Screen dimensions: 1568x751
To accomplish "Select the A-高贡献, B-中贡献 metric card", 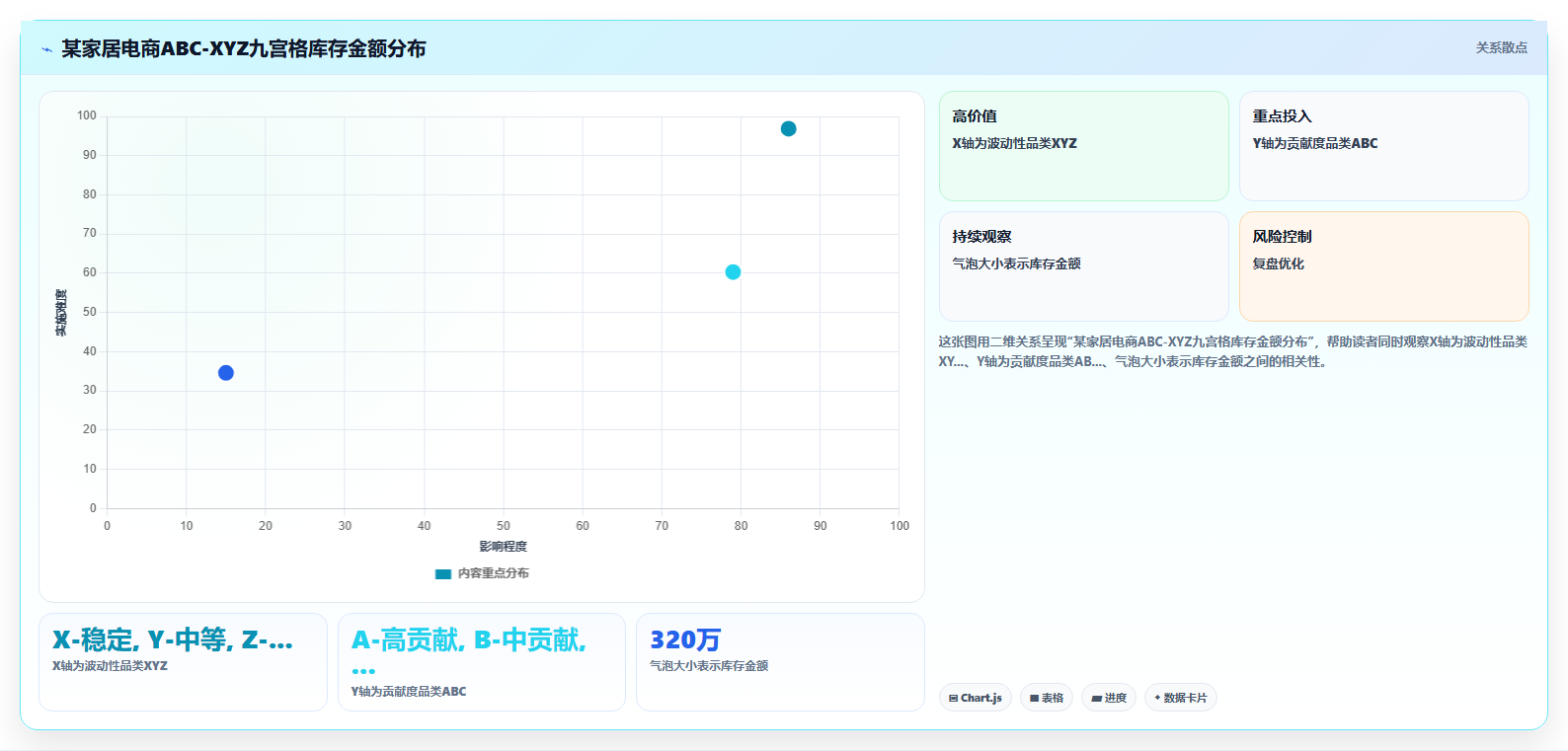I will (x=482, y=662).
